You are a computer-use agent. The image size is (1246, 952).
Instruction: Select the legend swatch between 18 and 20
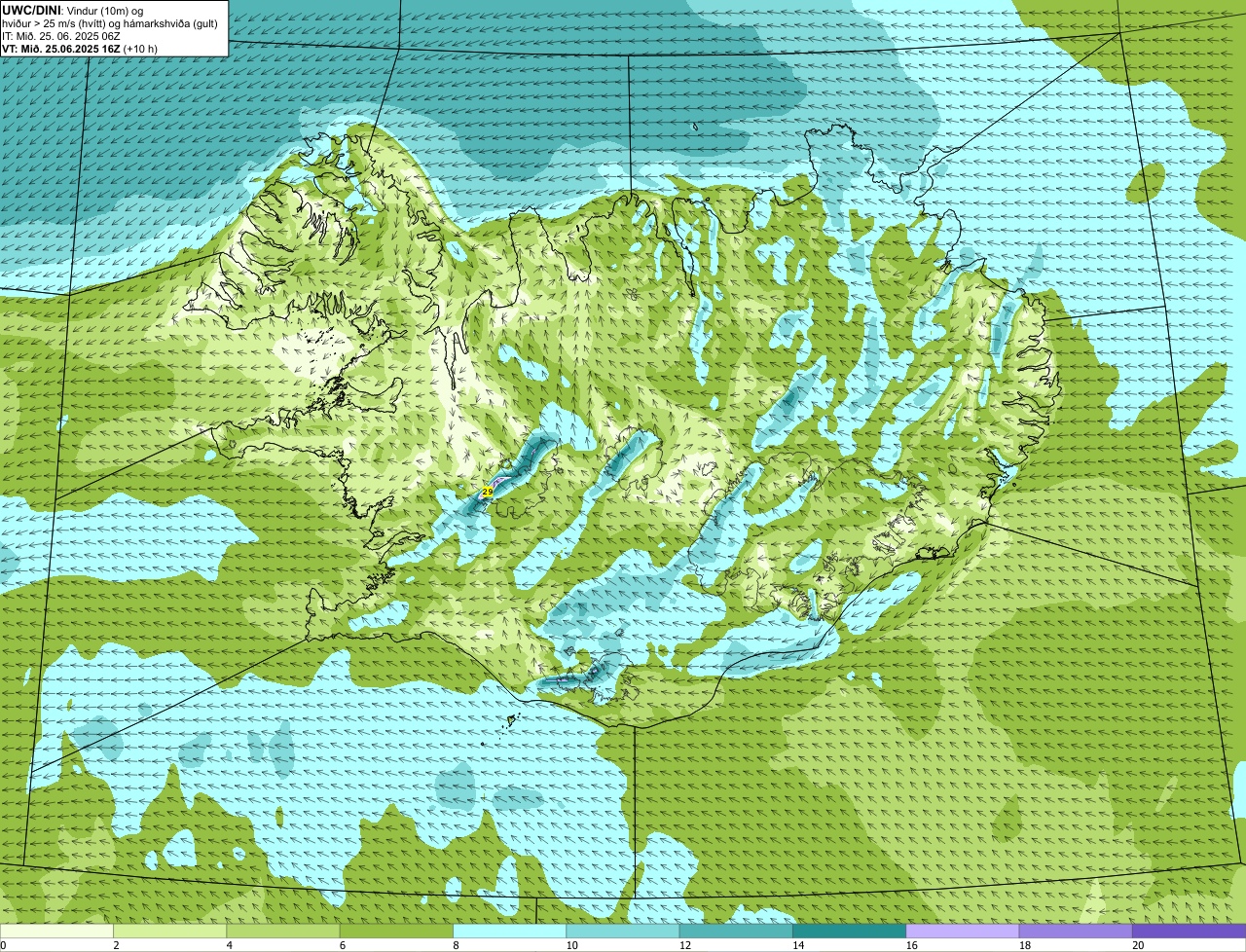point(1076,932)
